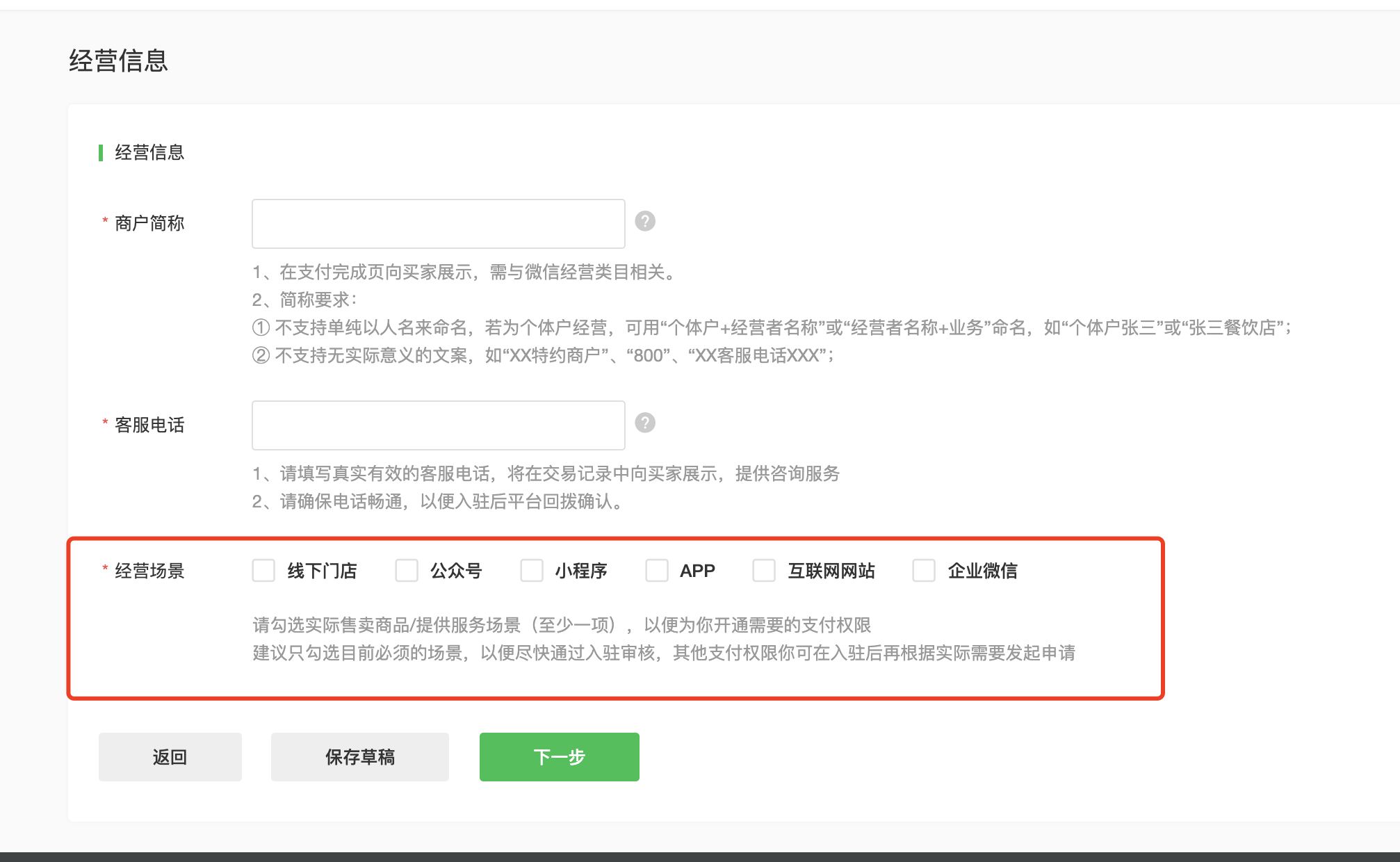Click the help icon beside 商户简称 field
This screenshot has width=1400, height=862.
pos(644,222)
